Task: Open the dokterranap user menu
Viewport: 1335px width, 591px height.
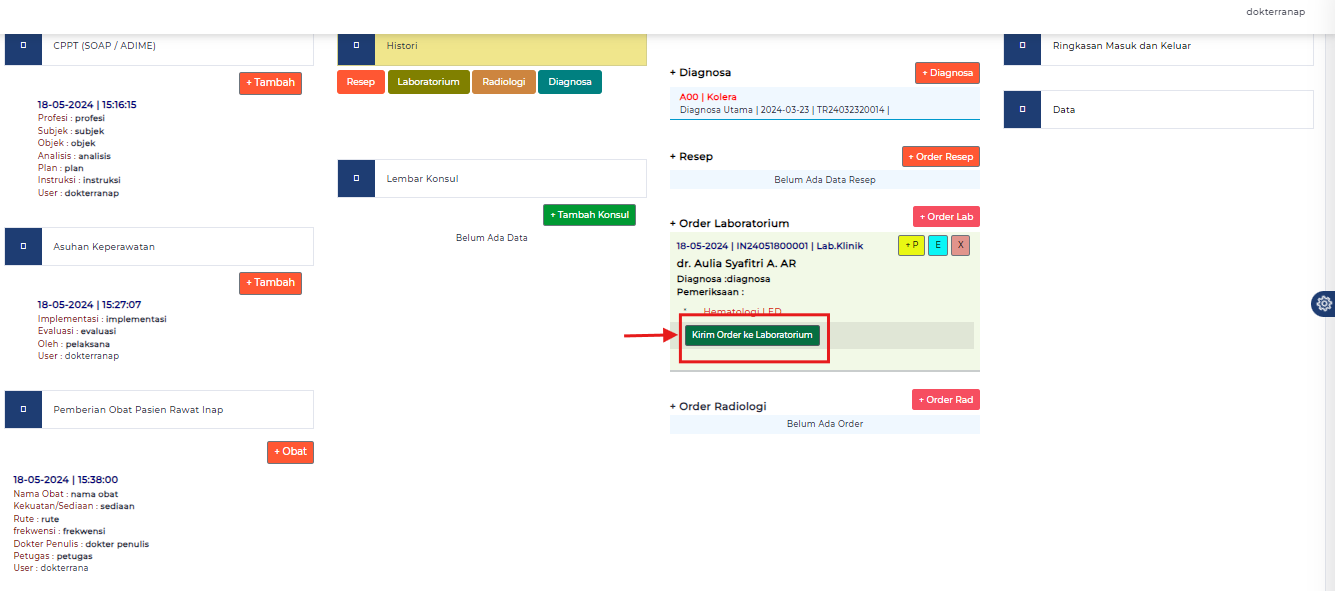Action: point(1275,12)
